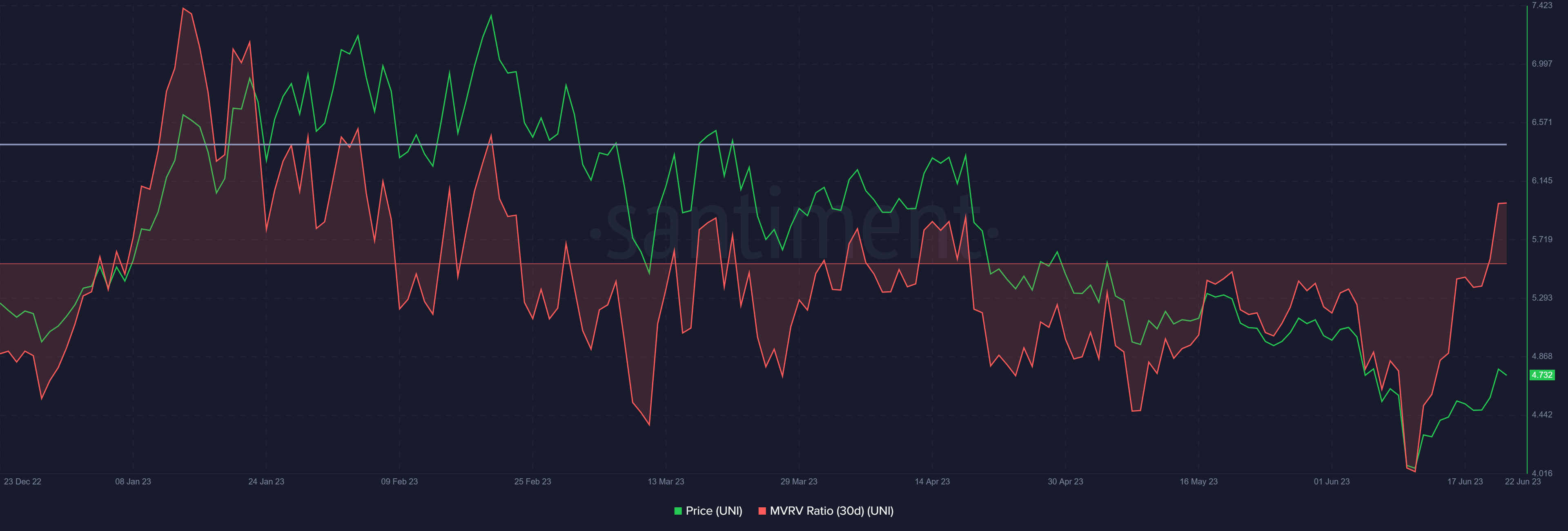Click the 4.868 price axis value
The image size is (1568, 531).
pos(1542,356)
